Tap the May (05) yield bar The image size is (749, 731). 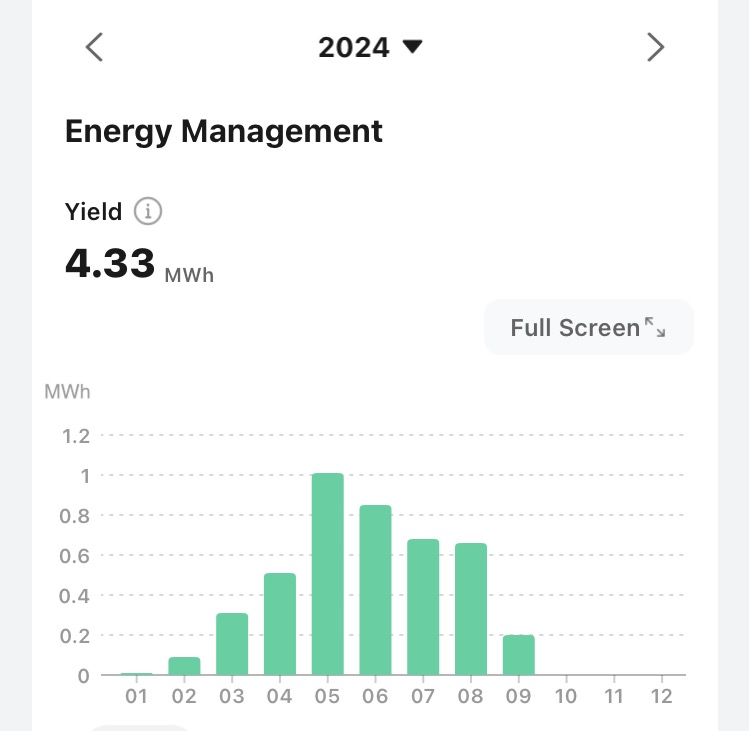pyautogui.click(x=327, y=574)
